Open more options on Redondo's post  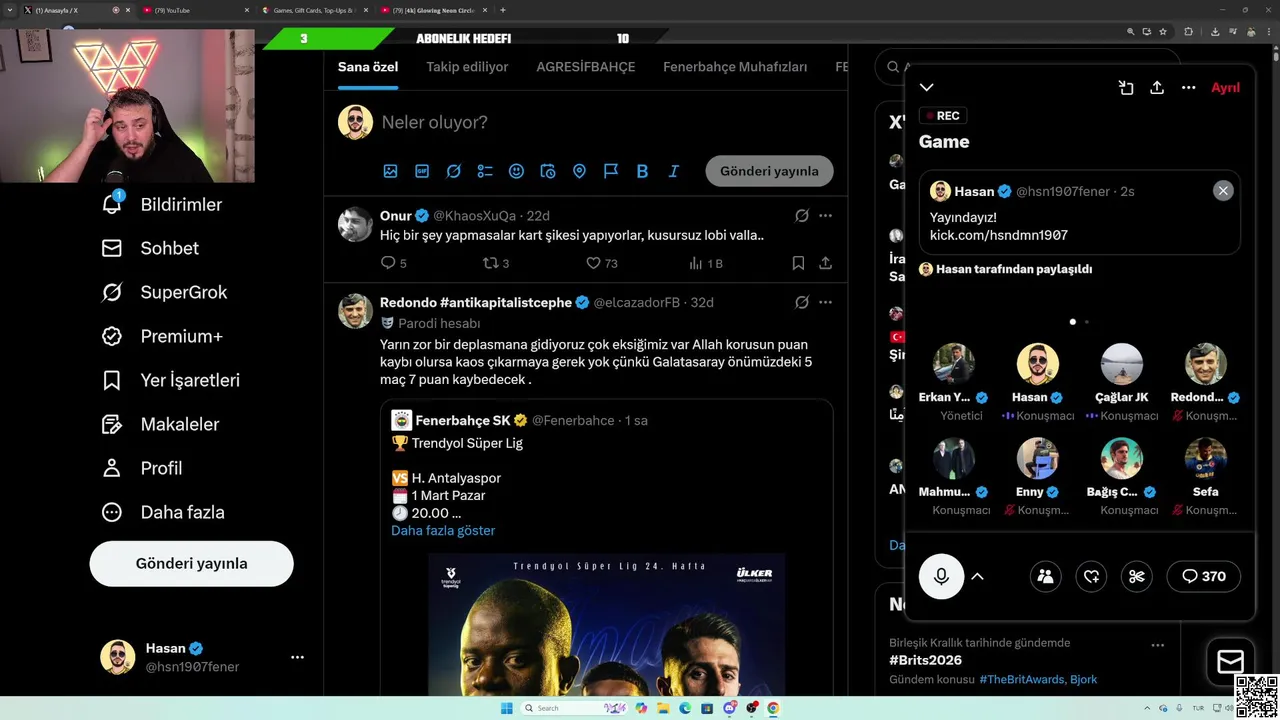pos(825,302)
